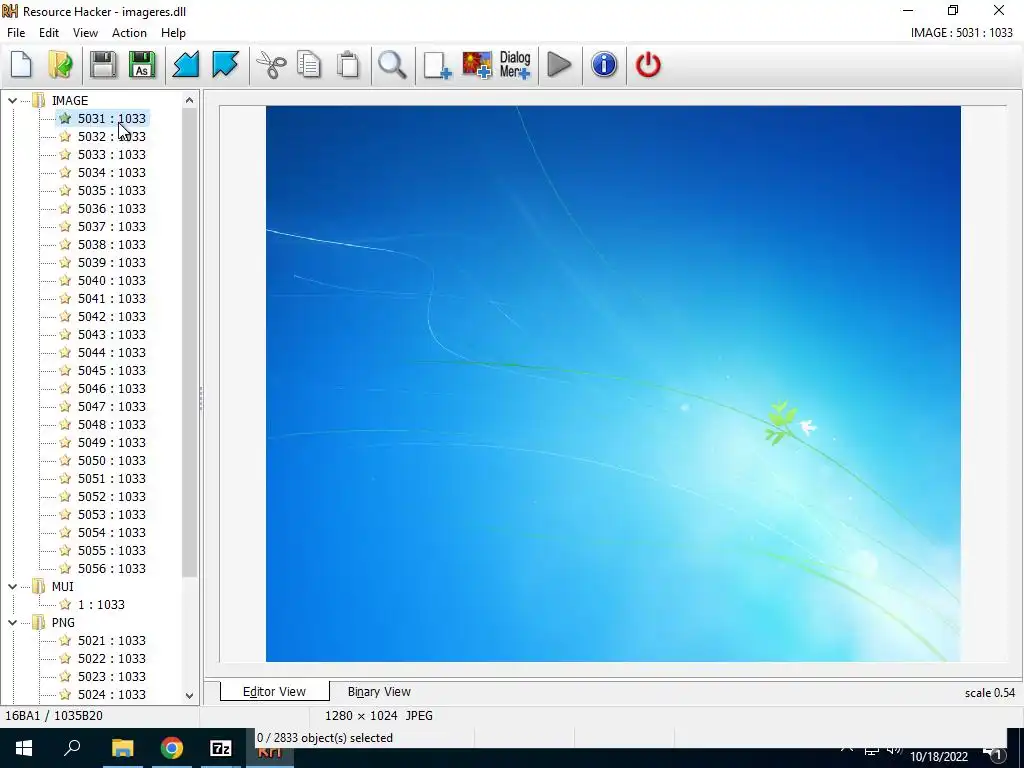The image size is (1024, 768).
Task: Open the blue Info icon
Action: [604, 65]
